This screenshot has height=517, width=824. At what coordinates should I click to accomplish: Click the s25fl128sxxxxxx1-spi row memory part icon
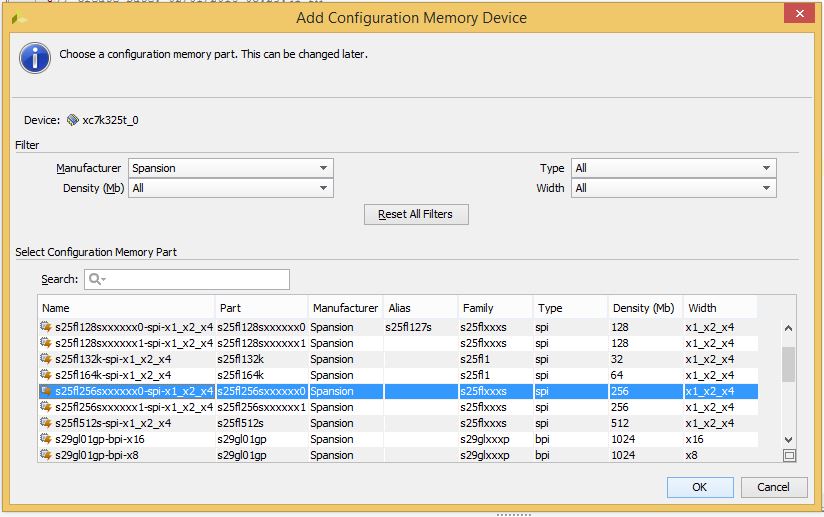46,343
